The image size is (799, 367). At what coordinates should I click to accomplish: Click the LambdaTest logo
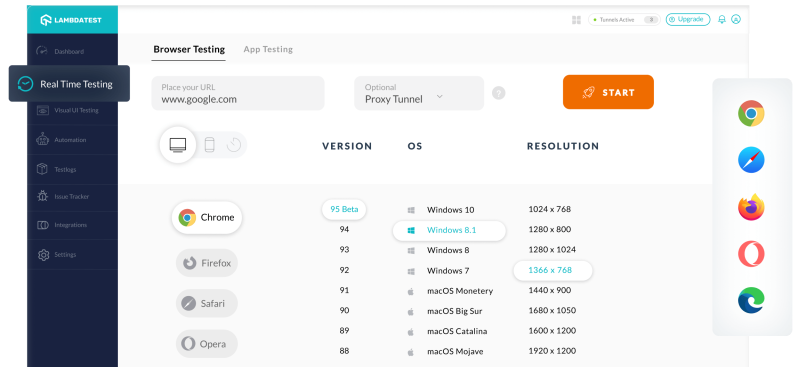tap(71, 20)
